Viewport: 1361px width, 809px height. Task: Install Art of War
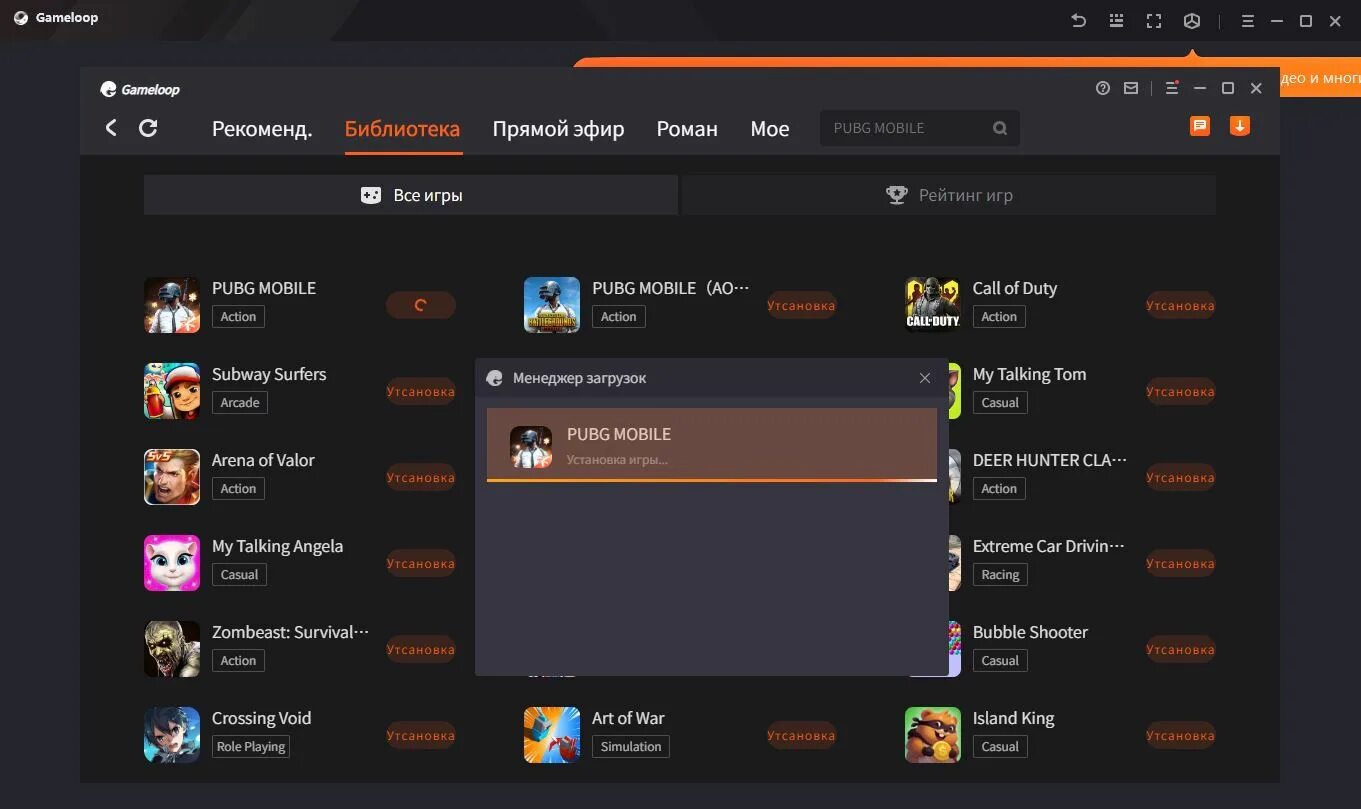[801, 736]
